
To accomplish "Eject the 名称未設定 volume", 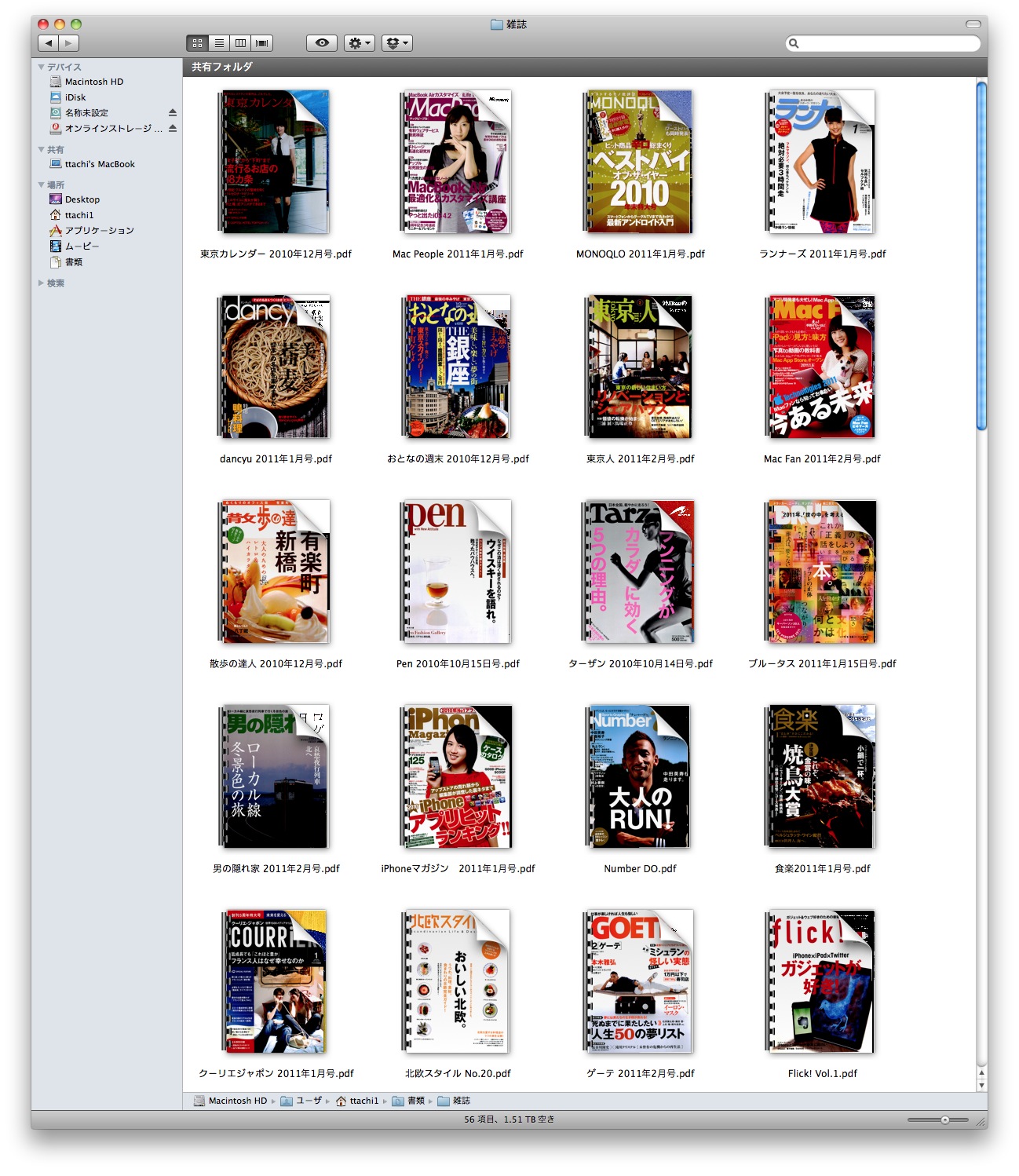I will (173, 113).
